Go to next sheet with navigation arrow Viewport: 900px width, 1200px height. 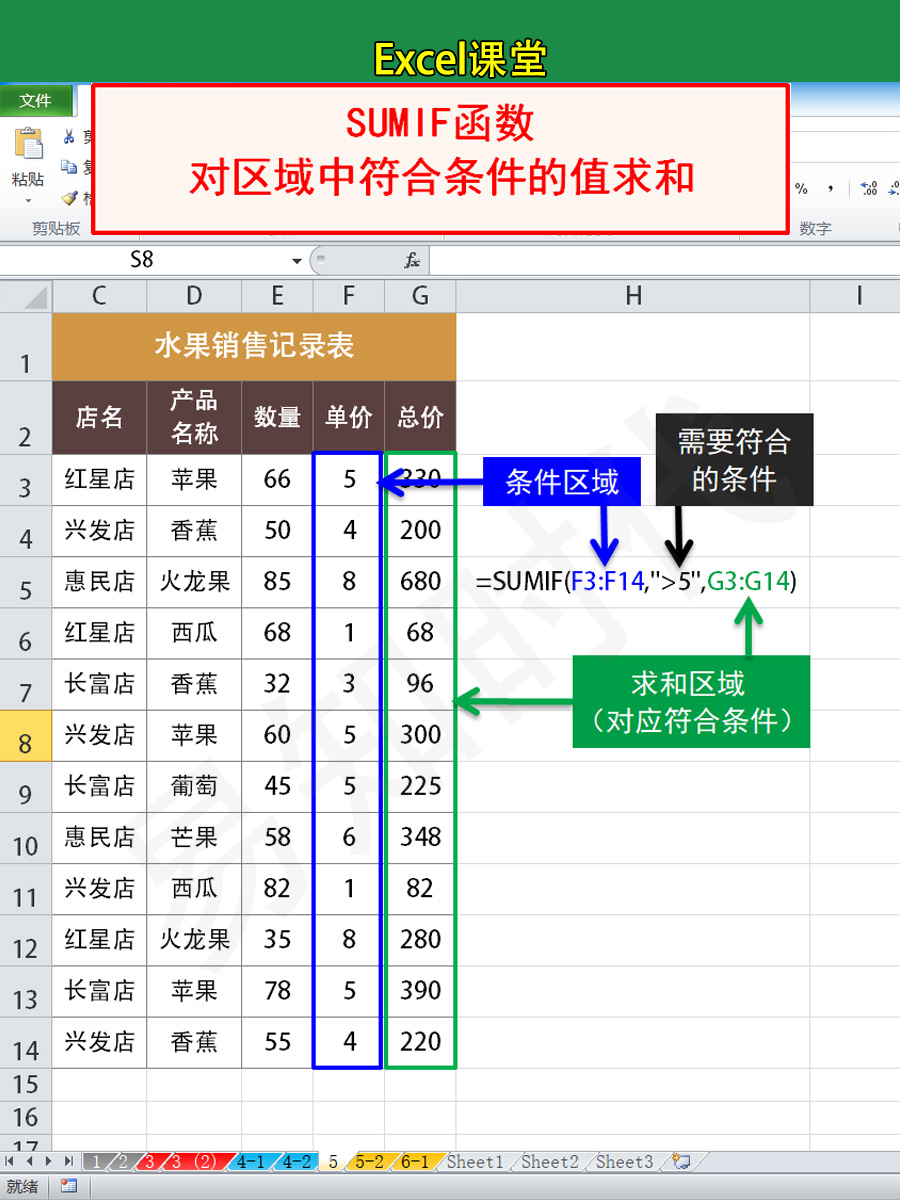coord(49,1161)
